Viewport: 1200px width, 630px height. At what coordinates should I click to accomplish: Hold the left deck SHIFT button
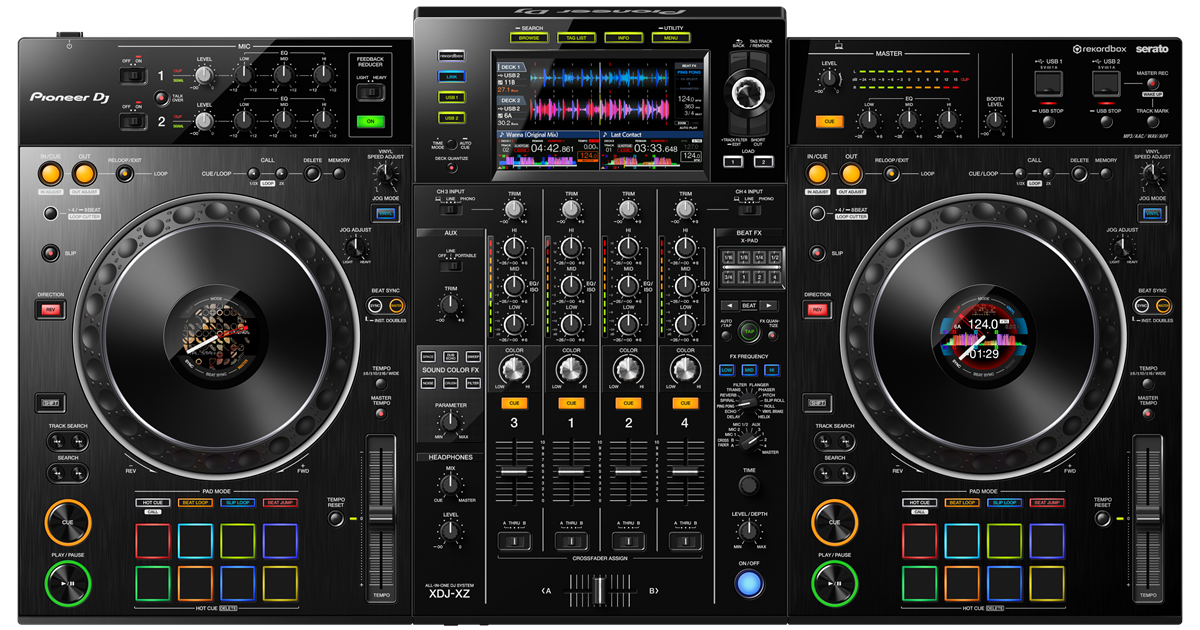[x=50, y=403]
